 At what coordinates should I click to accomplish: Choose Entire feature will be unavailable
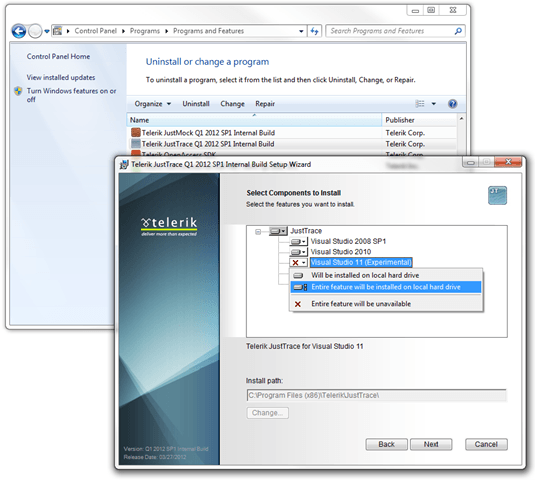coord(386,304)
